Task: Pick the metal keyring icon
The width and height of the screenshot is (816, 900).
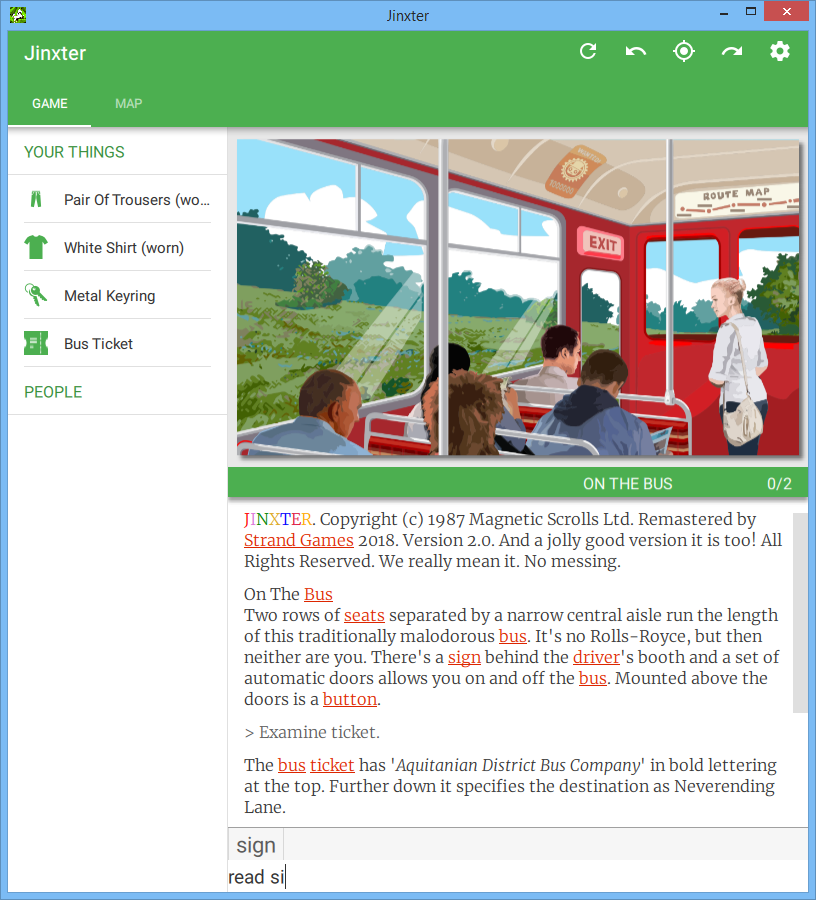Action: (x=36, y=295)
